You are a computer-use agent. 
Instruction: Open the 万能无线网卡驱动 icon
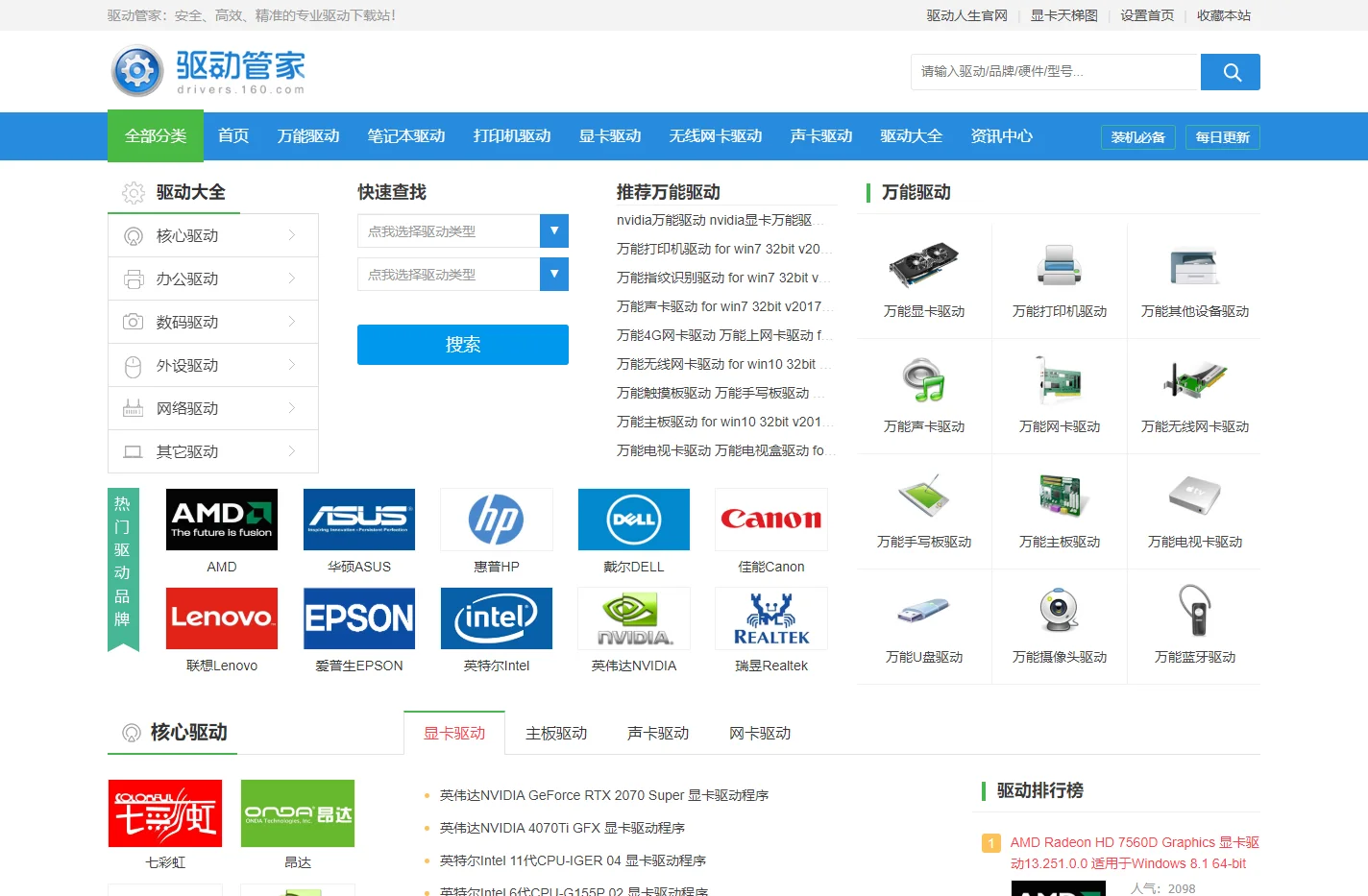tap(1195, 380)
